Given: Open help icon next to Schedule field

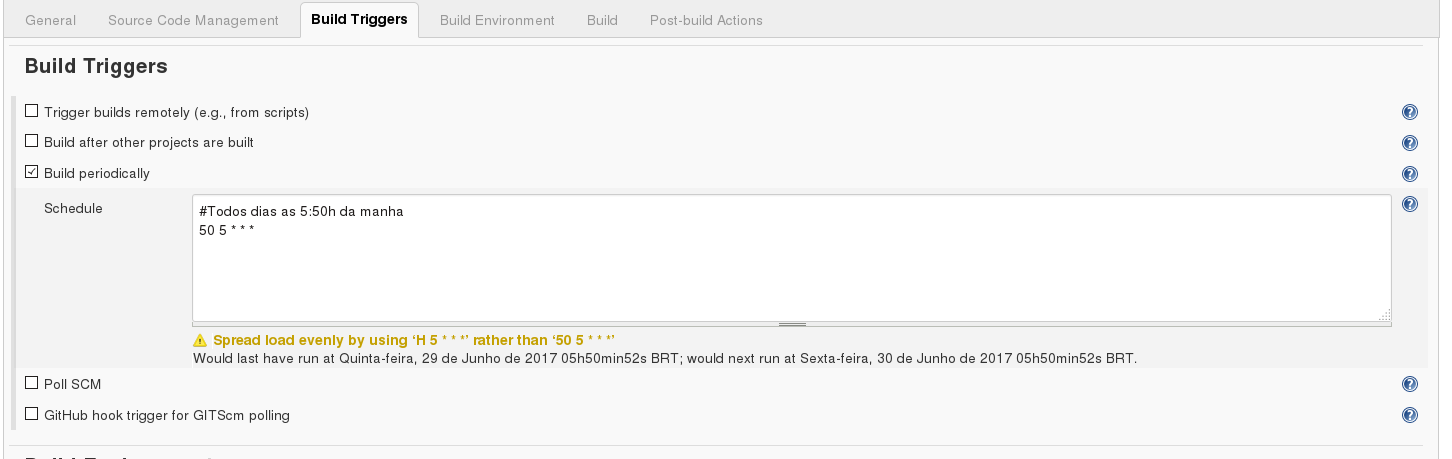Looking at the screenshot, I should click(x=1410, y=204).
